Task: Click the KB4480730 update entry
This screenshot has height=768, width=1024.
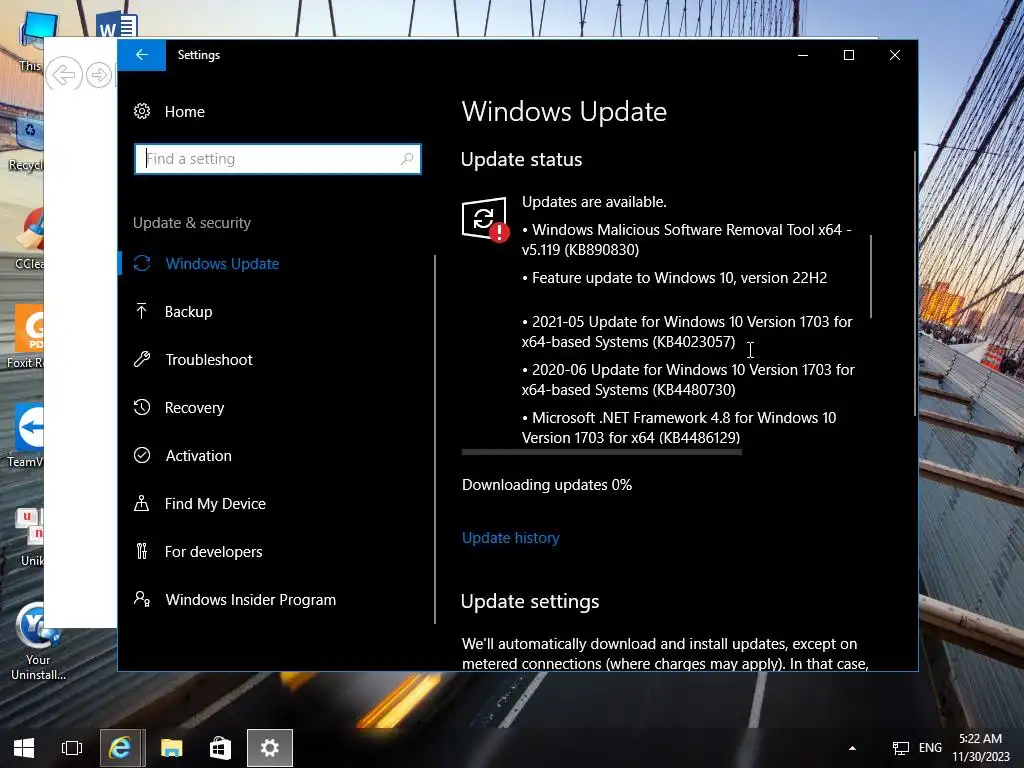Action: pos(688,379)
